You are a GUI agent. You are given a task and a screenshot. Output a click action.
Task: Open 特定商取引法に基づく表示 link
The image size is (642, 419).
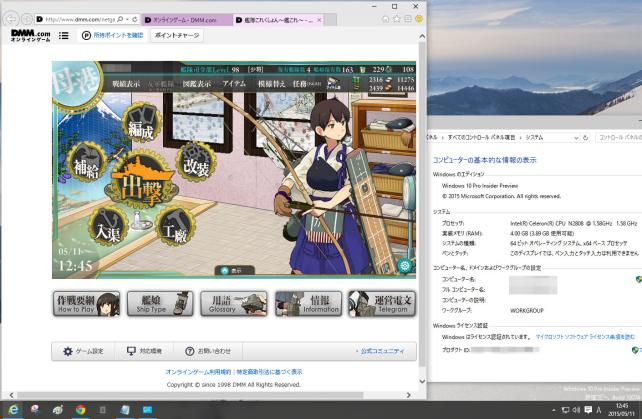[269, 372]
